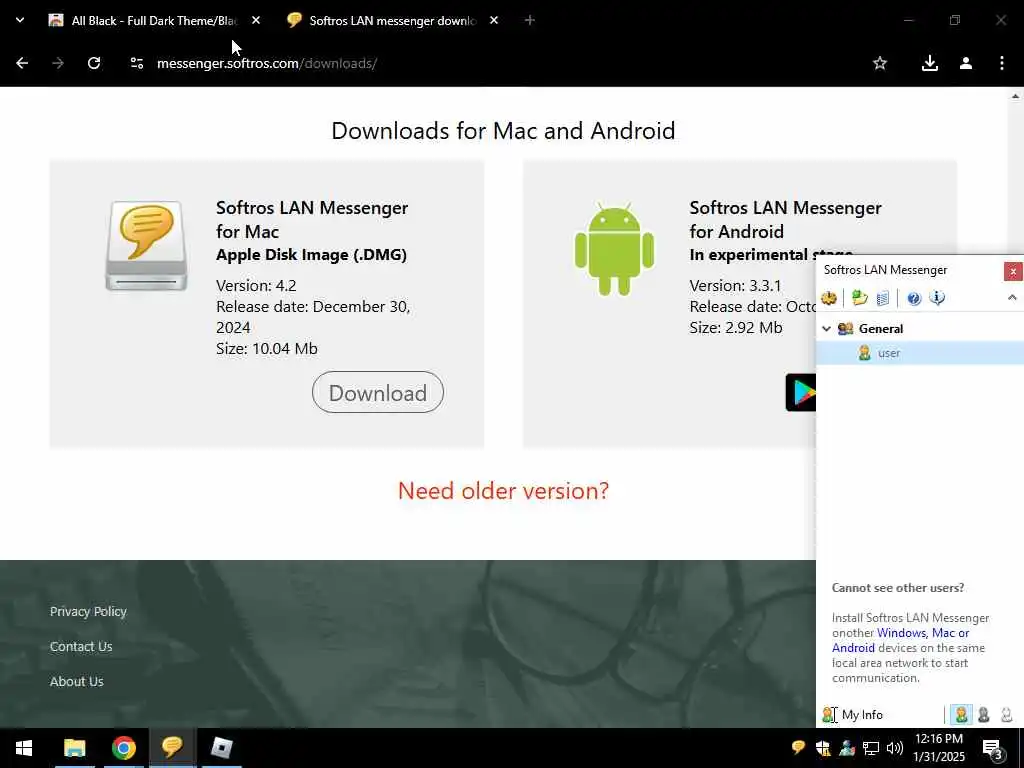Open Windows Security tray shield icon
Screen dimensions: 1024x768
(x=823, y=748)
